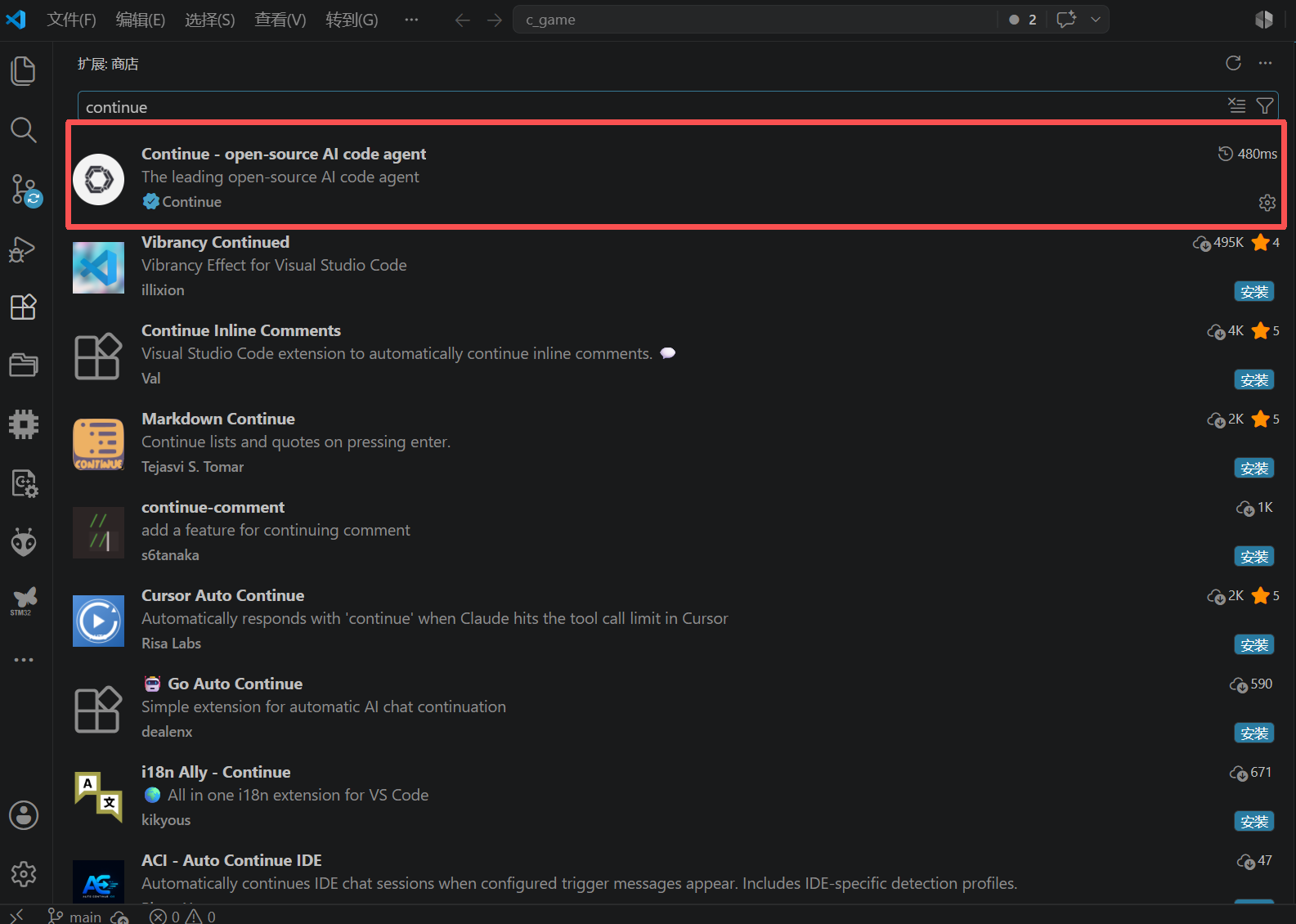Install the Go Auto Continue extension
The height and width of the screenshot is (924, 1296).
click(1253, 733)
